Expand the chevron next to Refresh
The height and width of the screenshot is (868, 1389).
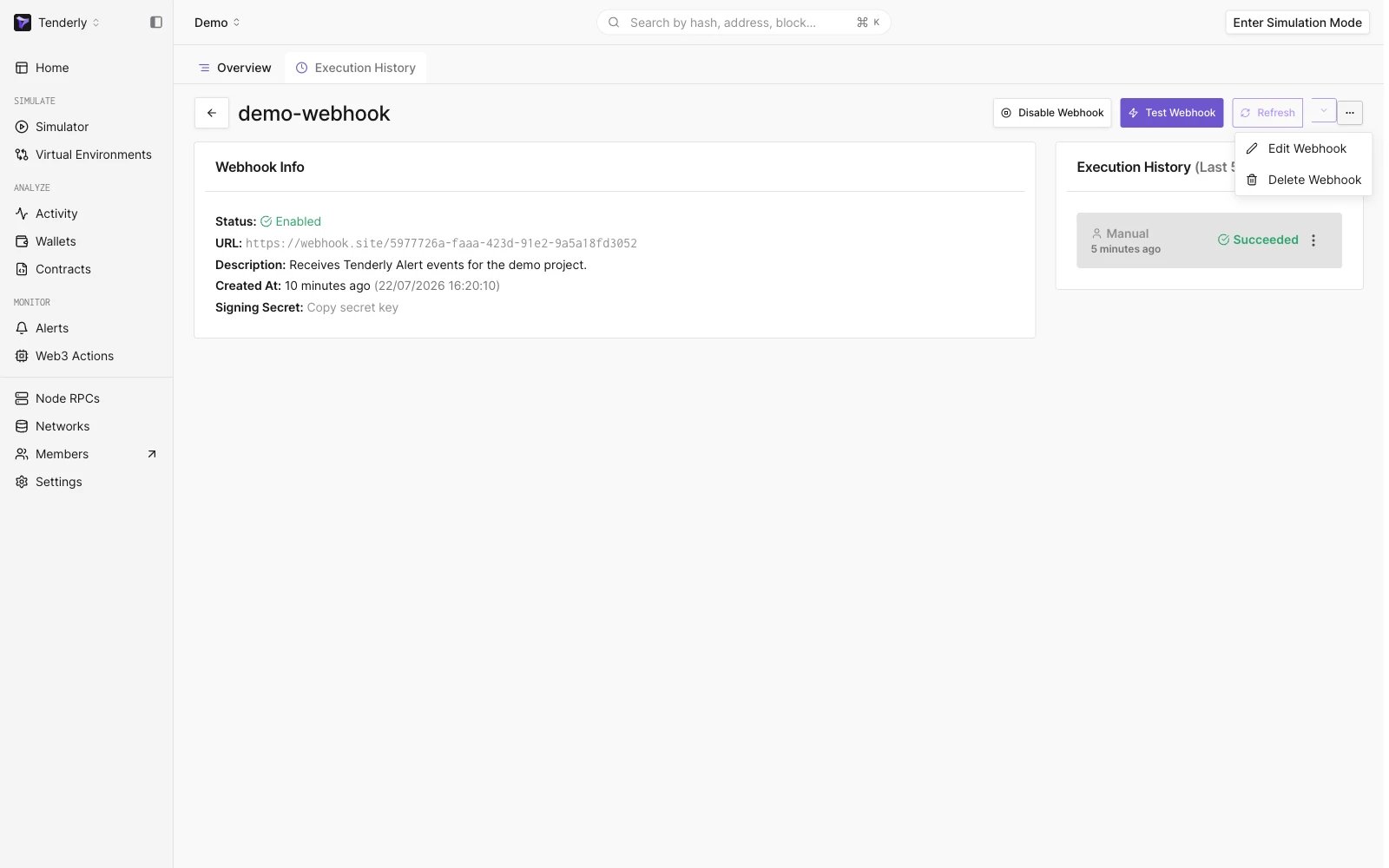1323,111
